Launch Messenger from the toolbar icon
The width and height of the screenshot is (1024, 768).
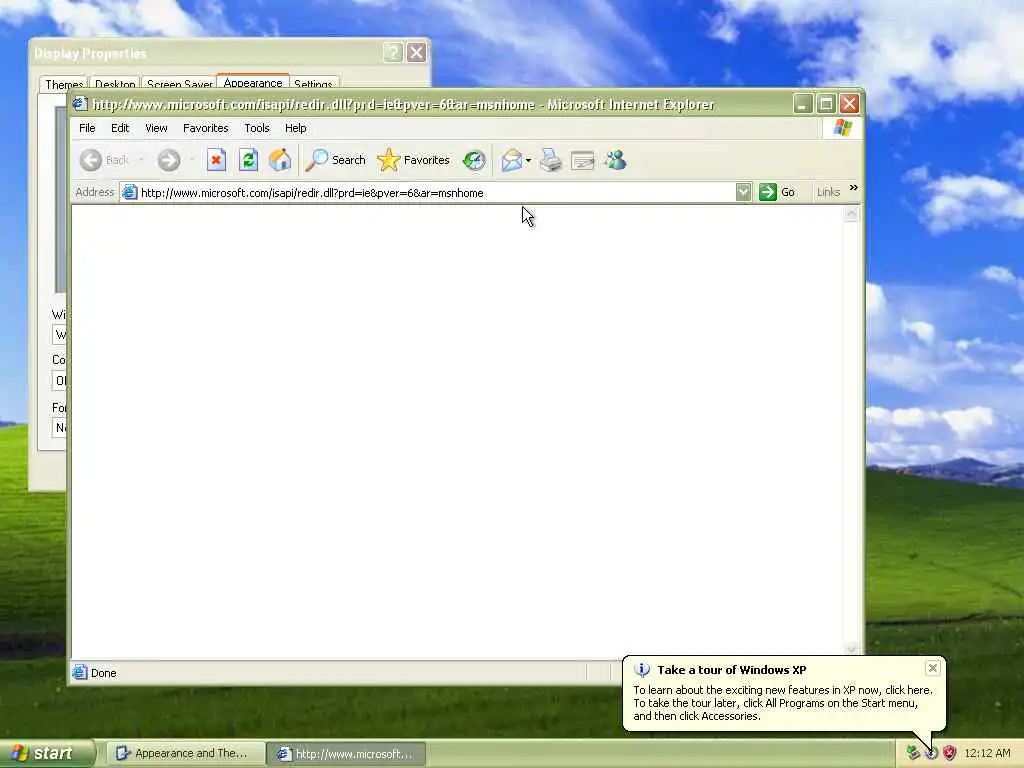click(615, 160)
